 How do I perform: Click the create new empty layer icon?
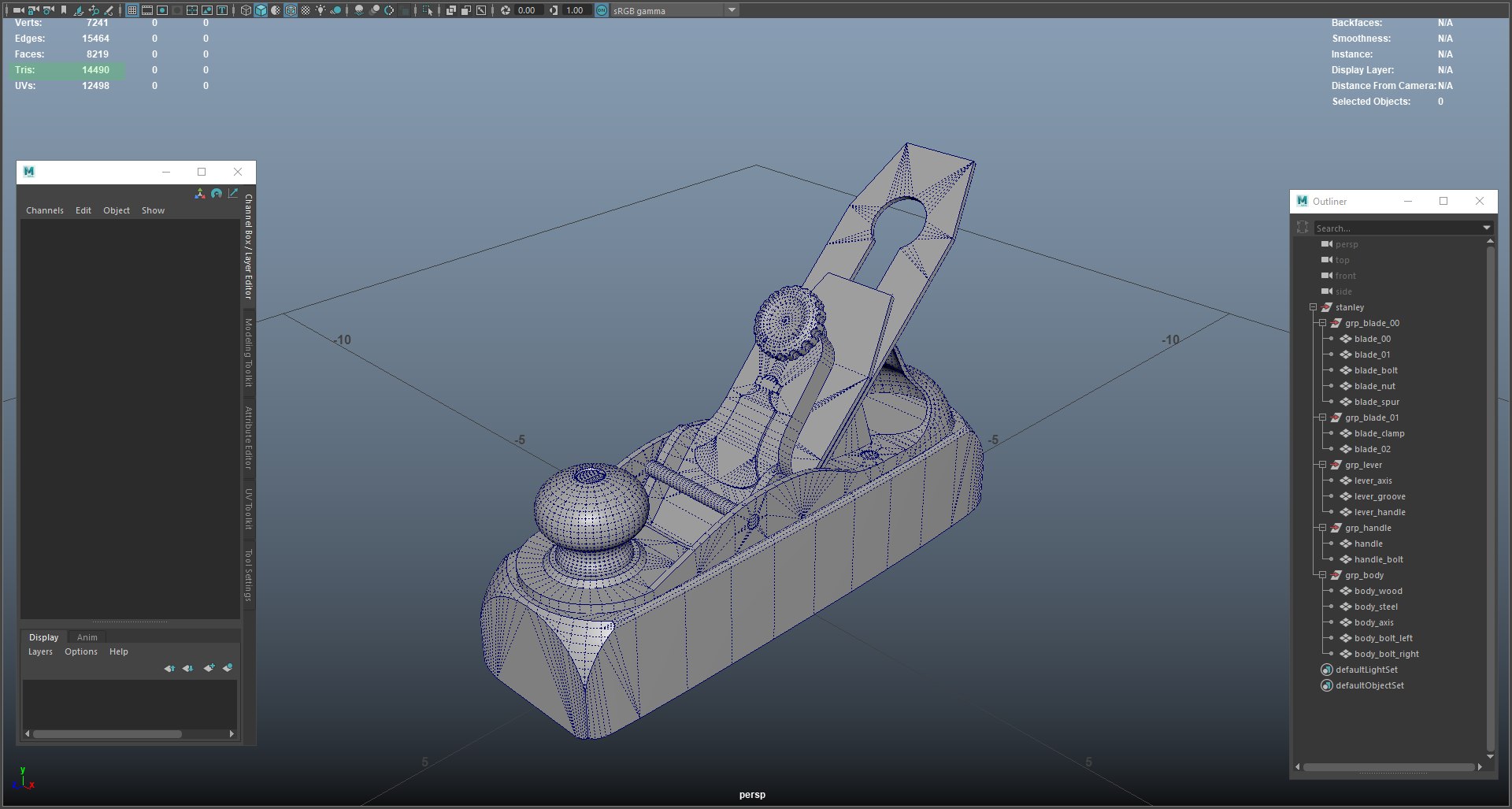tap(209, 668)
